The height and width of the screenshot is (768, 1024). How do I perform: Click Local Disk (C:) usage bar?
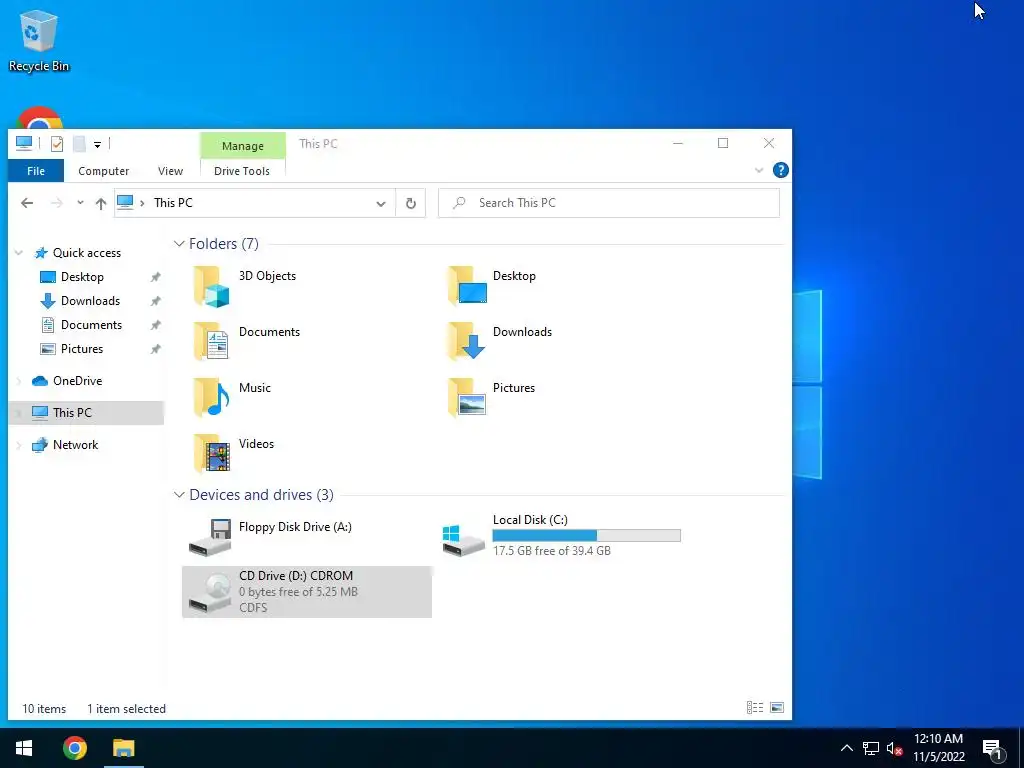coord(586,536)
